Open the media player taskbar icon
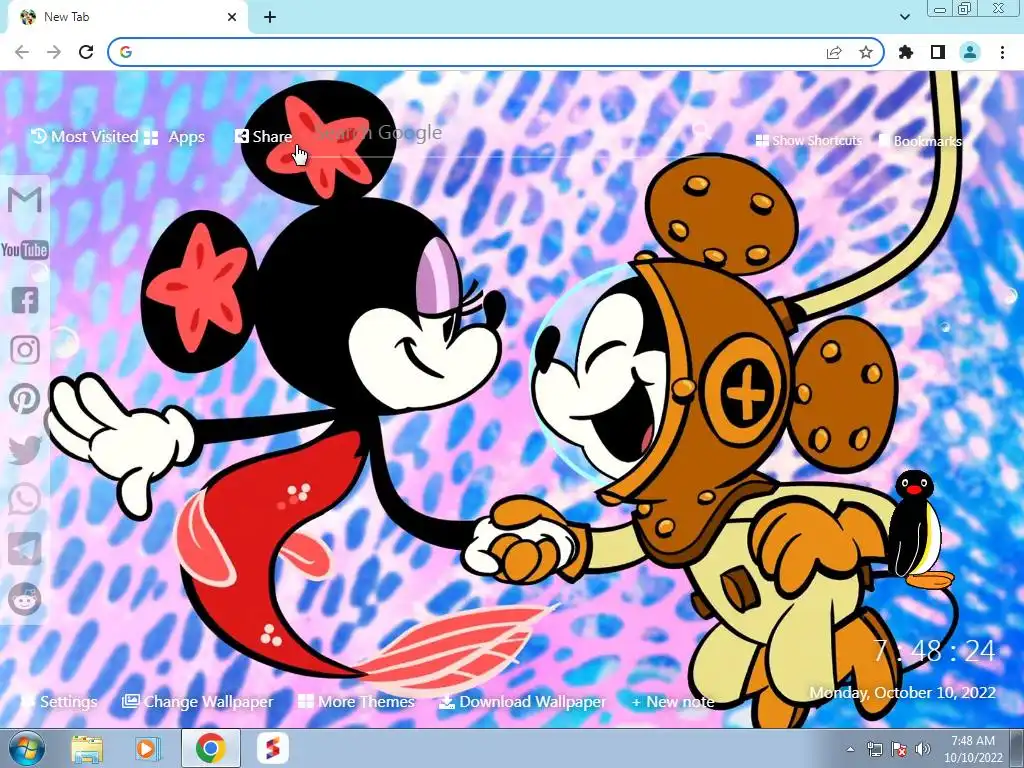 (x=148, y=748)
